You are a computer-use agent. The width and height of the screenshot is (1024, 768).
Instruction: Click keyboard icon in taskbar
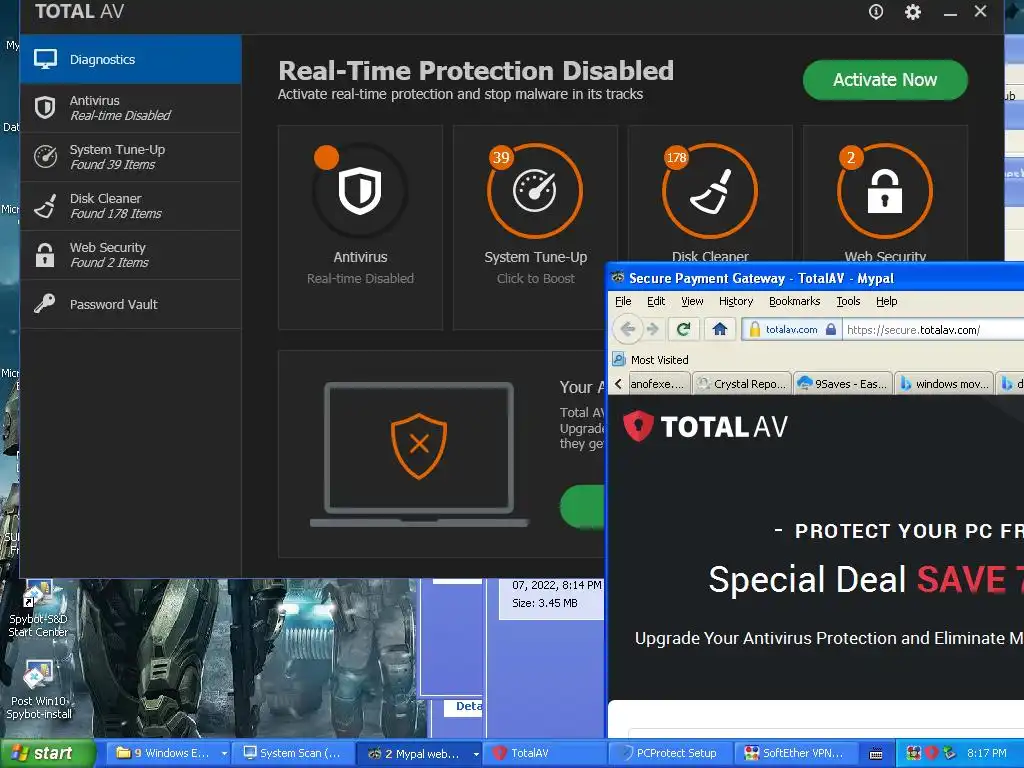pyautogui.click(x=876, y=754)
